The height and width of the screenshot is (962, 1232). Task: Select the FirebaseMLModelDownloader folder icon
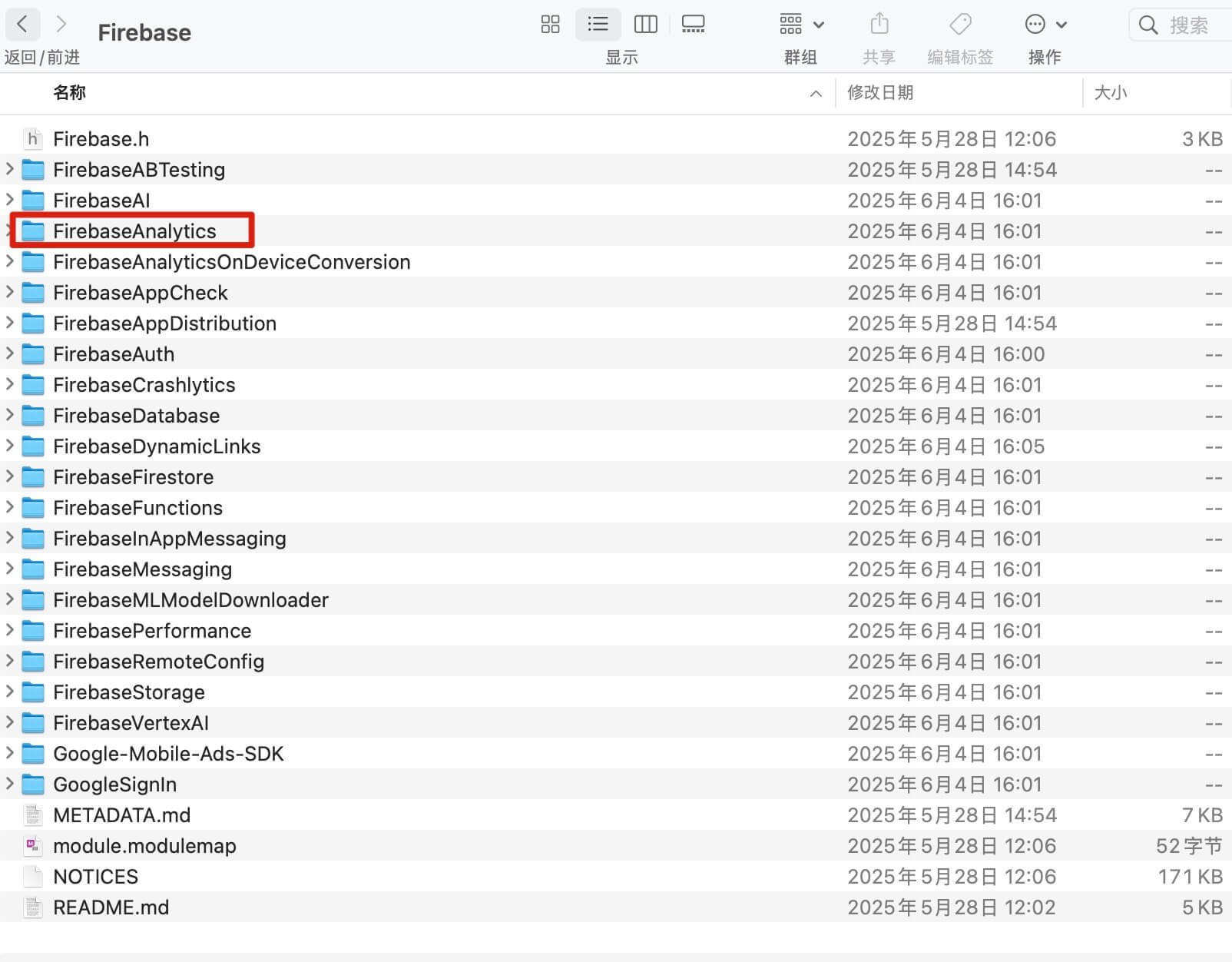pyautogui.click(x=33, y=600)
